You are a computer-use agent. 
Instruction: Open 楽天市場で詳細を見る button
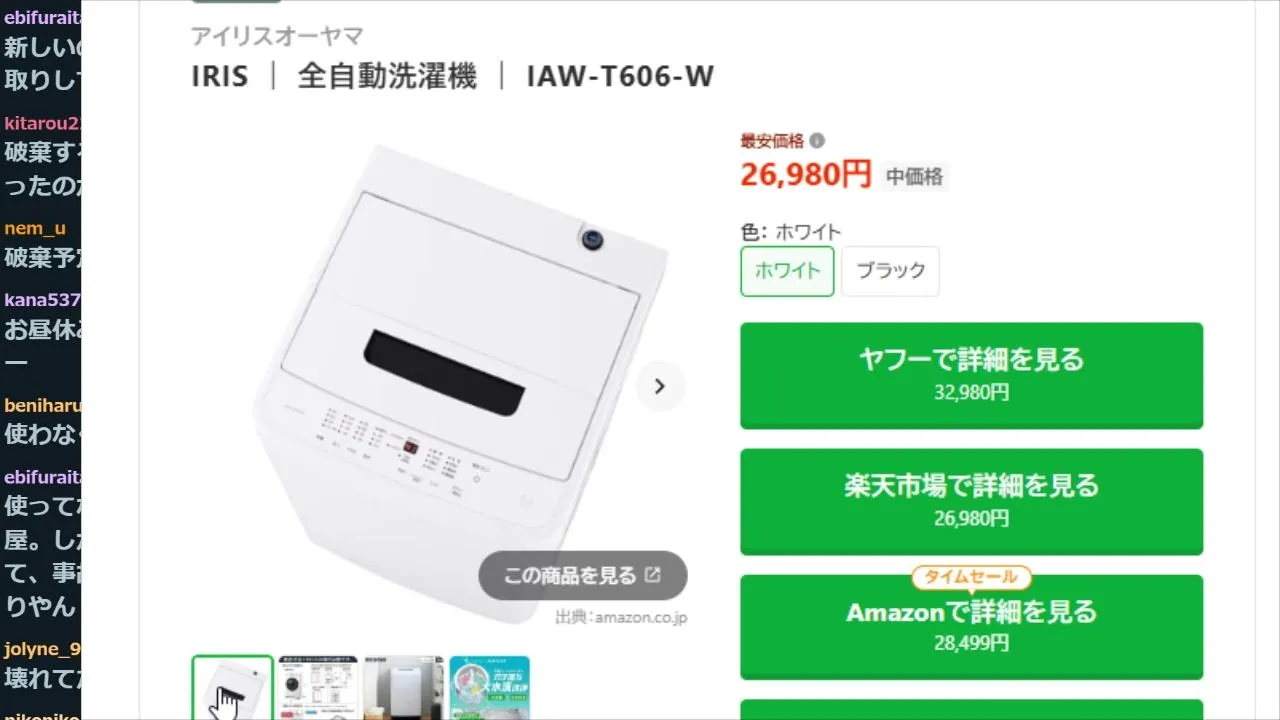coord(971,501)
